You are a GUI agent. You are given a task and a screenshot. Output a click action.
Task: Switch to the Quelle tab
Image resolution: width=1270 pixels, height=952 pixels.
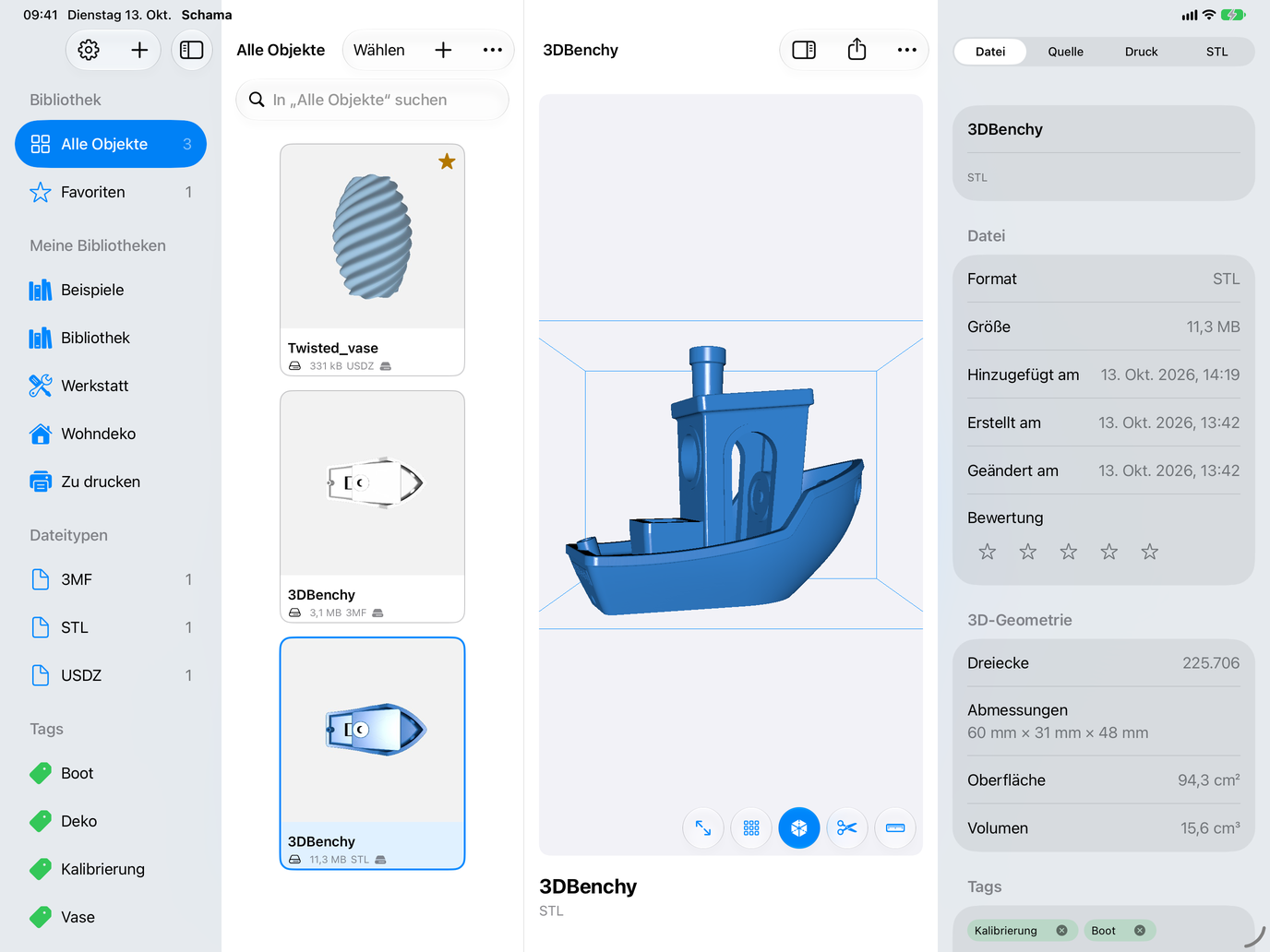[1066, 52]
